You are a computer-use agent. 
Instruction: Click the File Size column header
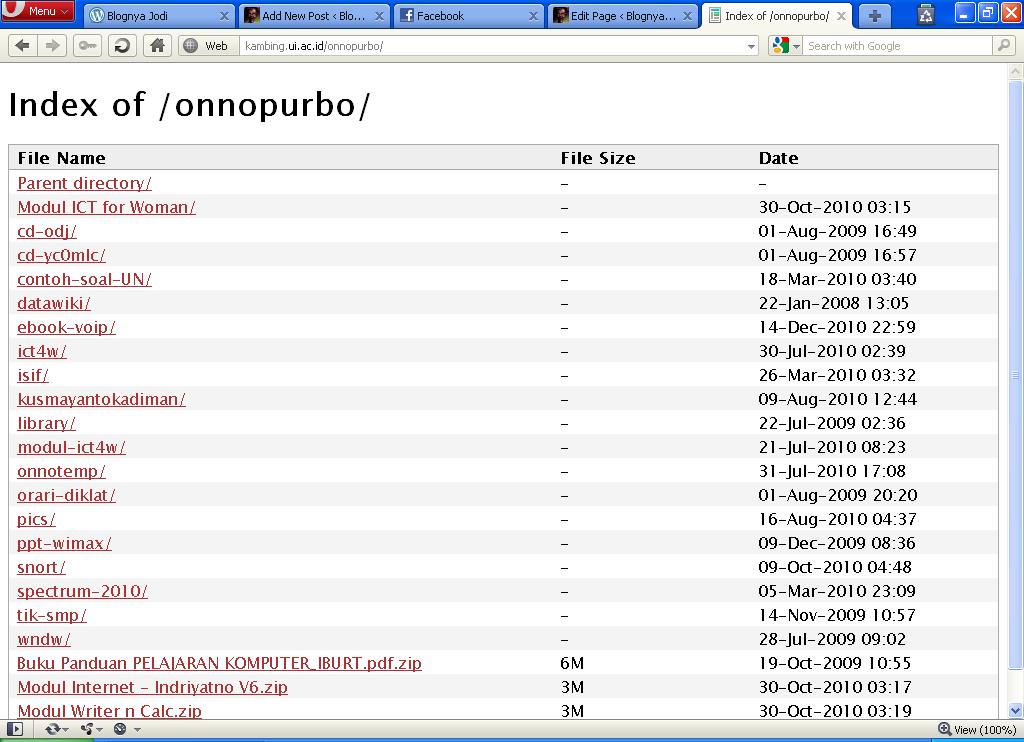pos(598,158)
